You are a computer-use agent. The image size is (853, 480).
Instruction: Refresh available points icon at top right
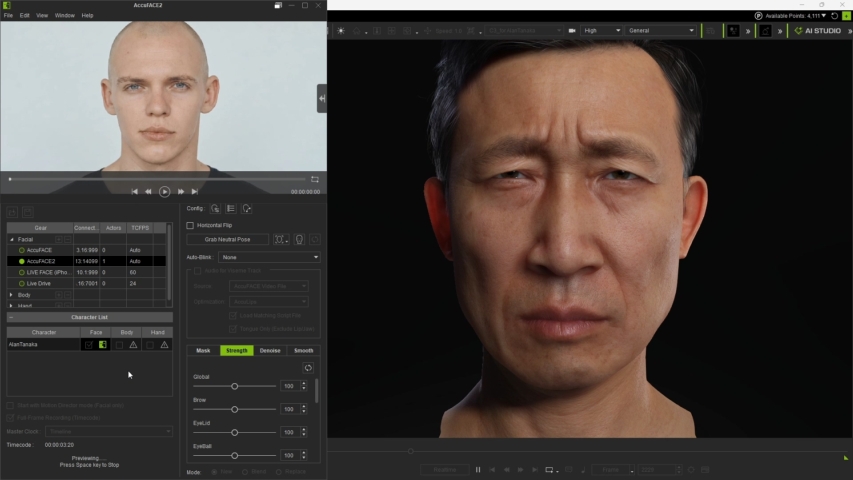coord(835,16)
